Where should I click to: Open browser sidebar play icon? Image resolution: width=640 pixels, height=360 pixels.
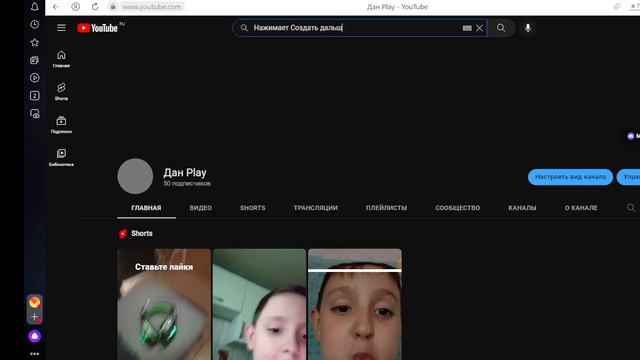tap(35, 78)
